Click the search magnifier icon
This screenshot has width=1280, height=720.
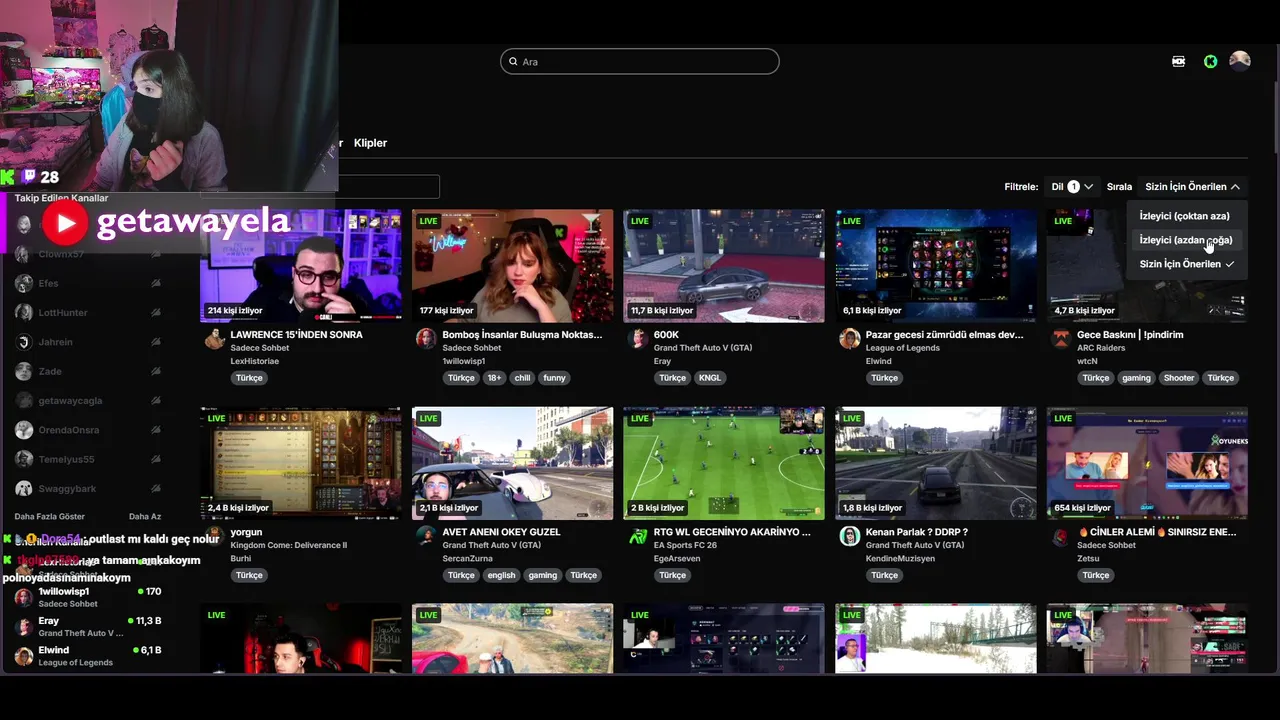513,62
